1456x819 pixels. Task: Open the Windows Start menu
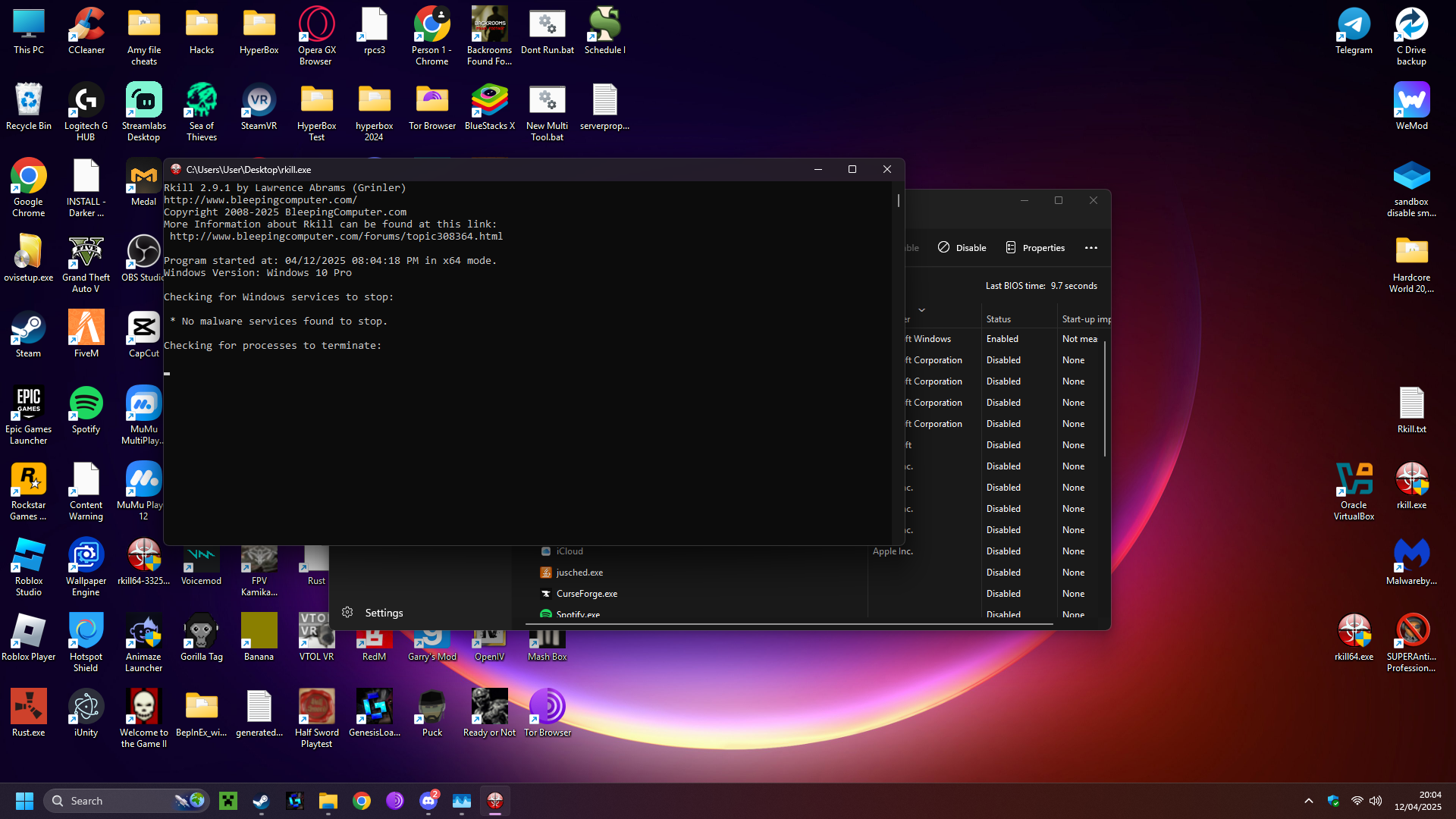point(24,801)
